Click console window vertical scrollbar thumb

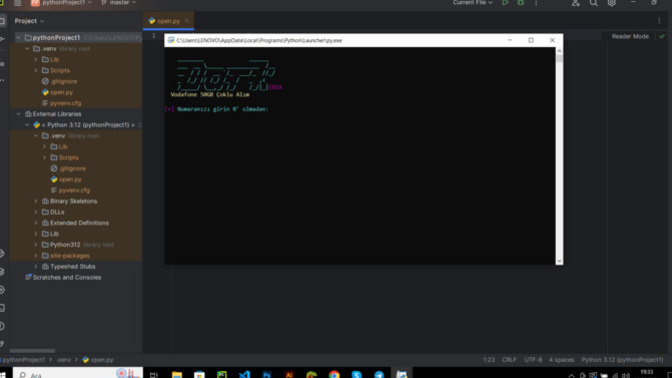pyautogui.click(x=559, y=59)
